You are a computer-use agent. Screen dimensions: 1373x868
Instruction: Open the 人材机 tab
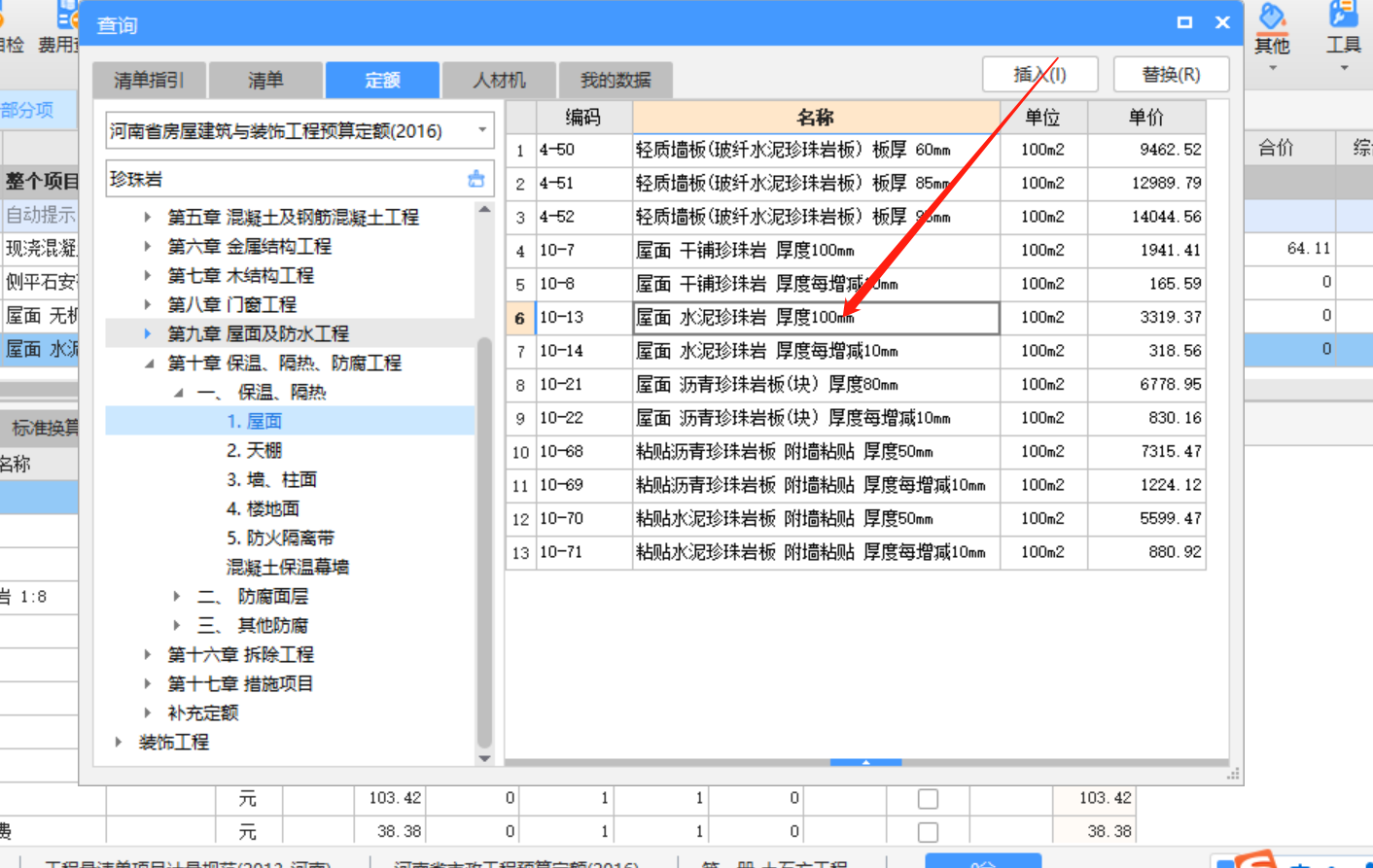pyautogui.click(x=499, y=80)
